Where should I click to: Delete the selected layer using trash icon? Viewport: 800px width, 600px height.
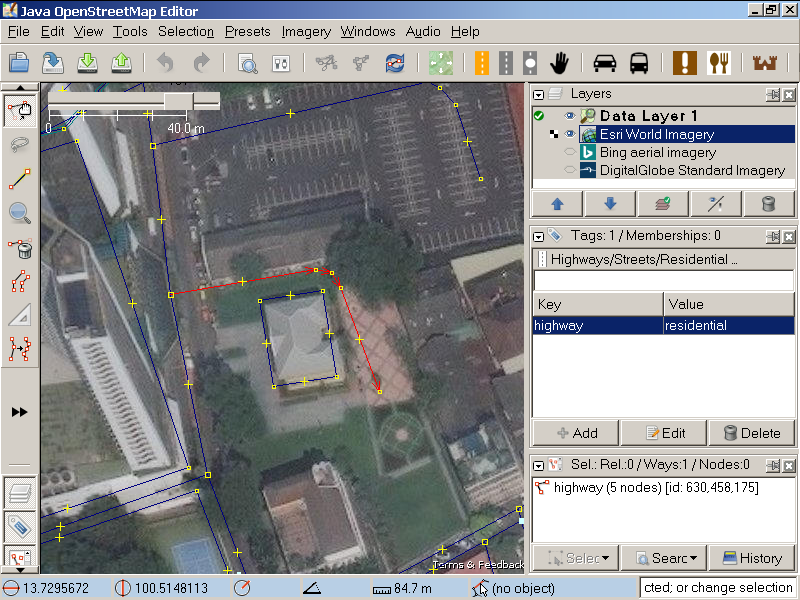pos(768,204)
